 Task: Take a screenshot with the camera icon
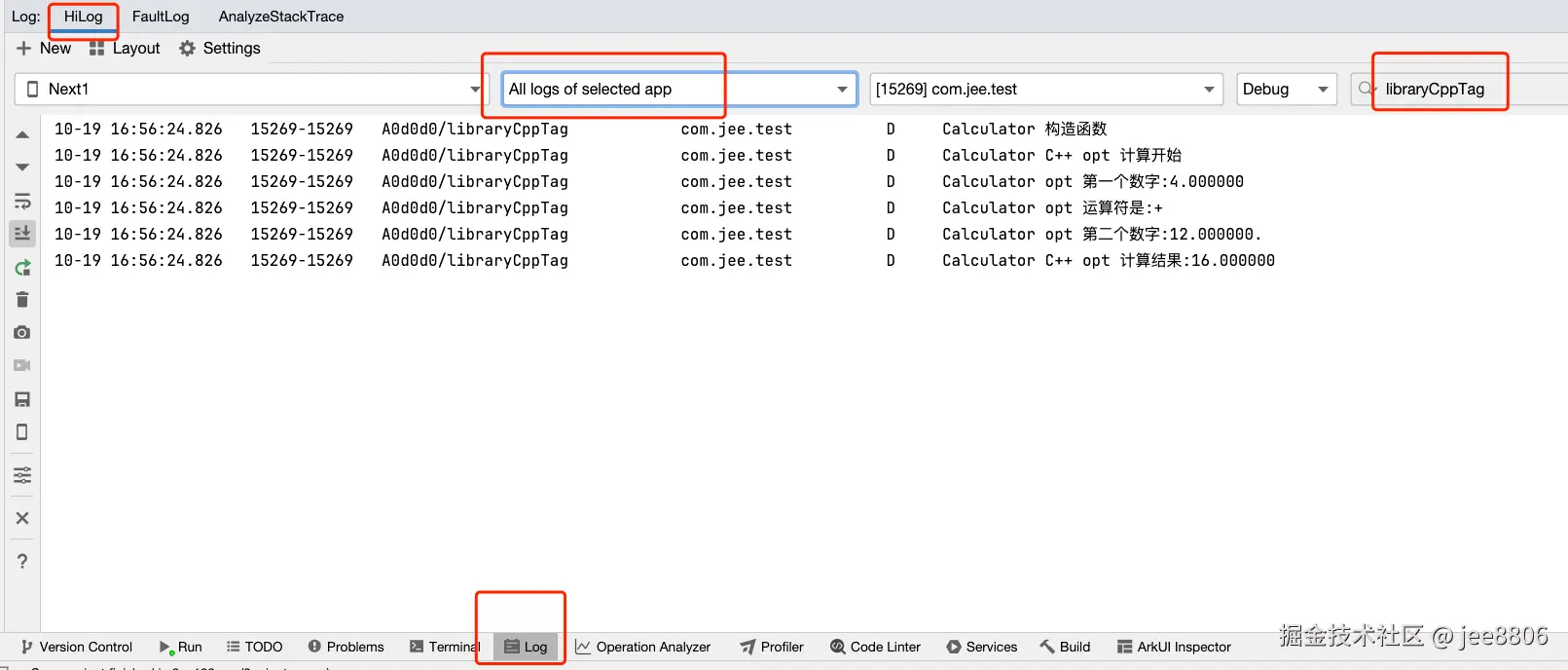coord(22,333)
